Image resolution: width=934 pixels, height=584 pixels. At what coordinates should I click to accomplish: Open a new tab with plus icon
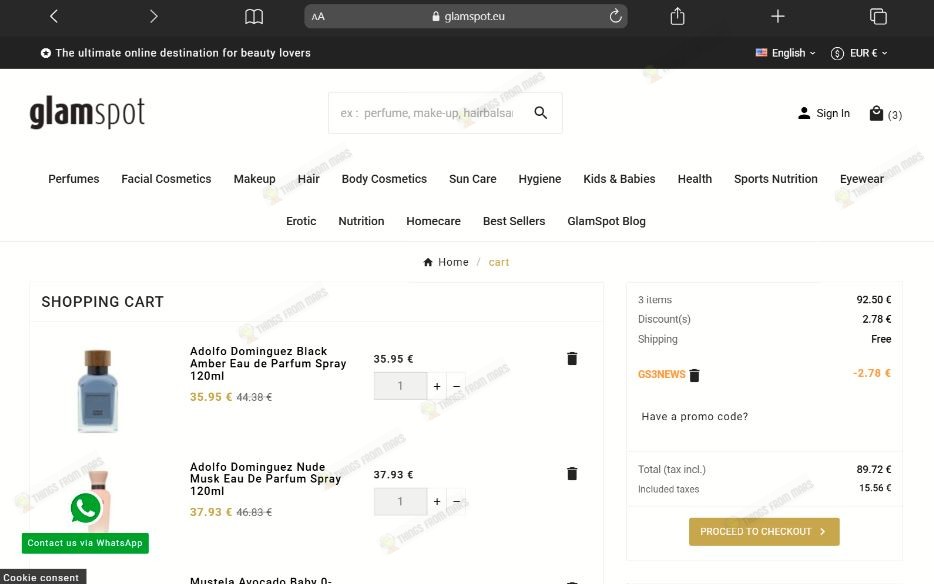tap(777, 16)
